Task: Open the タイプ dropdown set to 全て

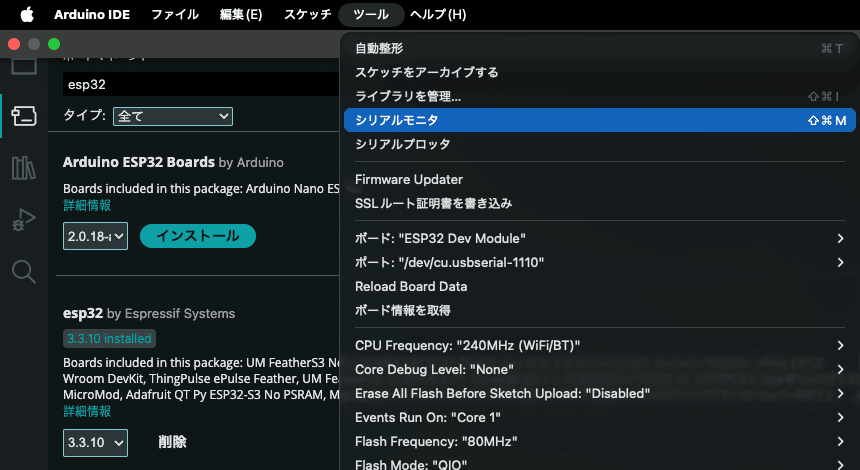Action: 173,116
